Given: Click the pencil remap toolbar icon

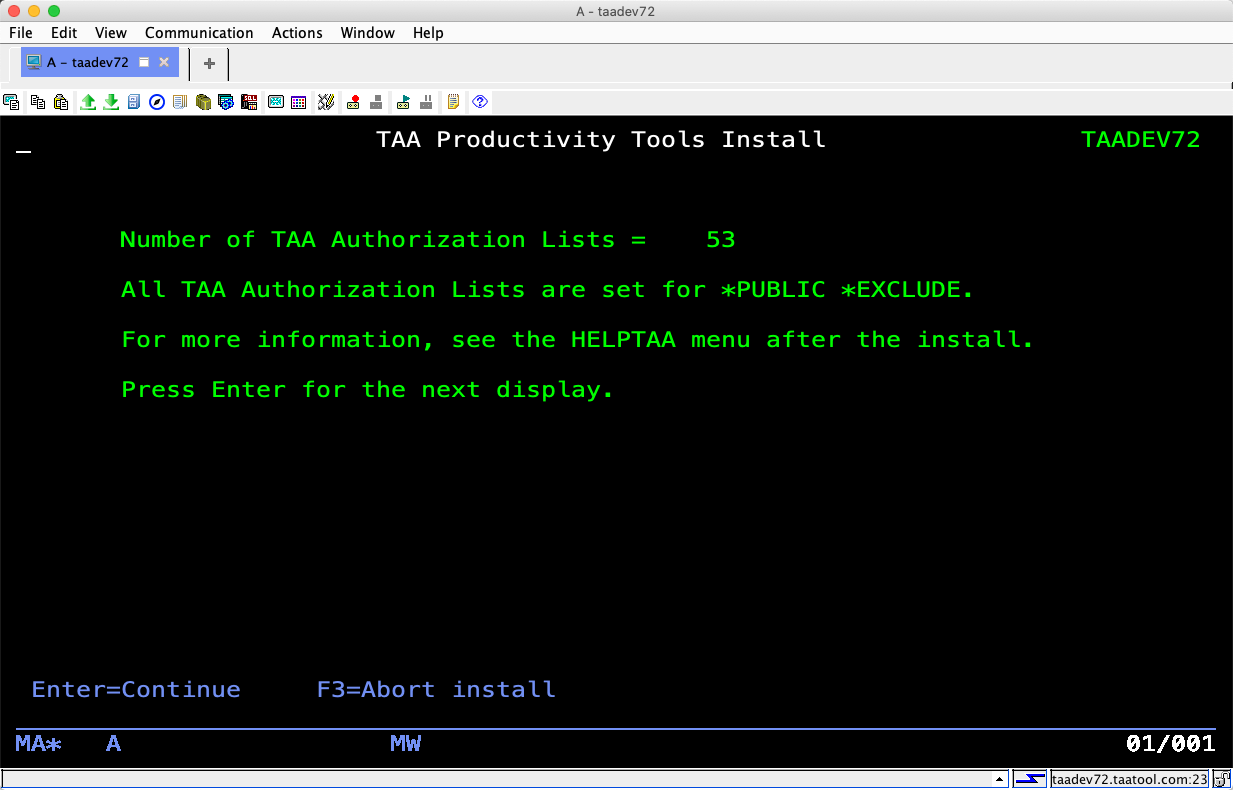Looking at the screenshot, I should coord(325,102).
